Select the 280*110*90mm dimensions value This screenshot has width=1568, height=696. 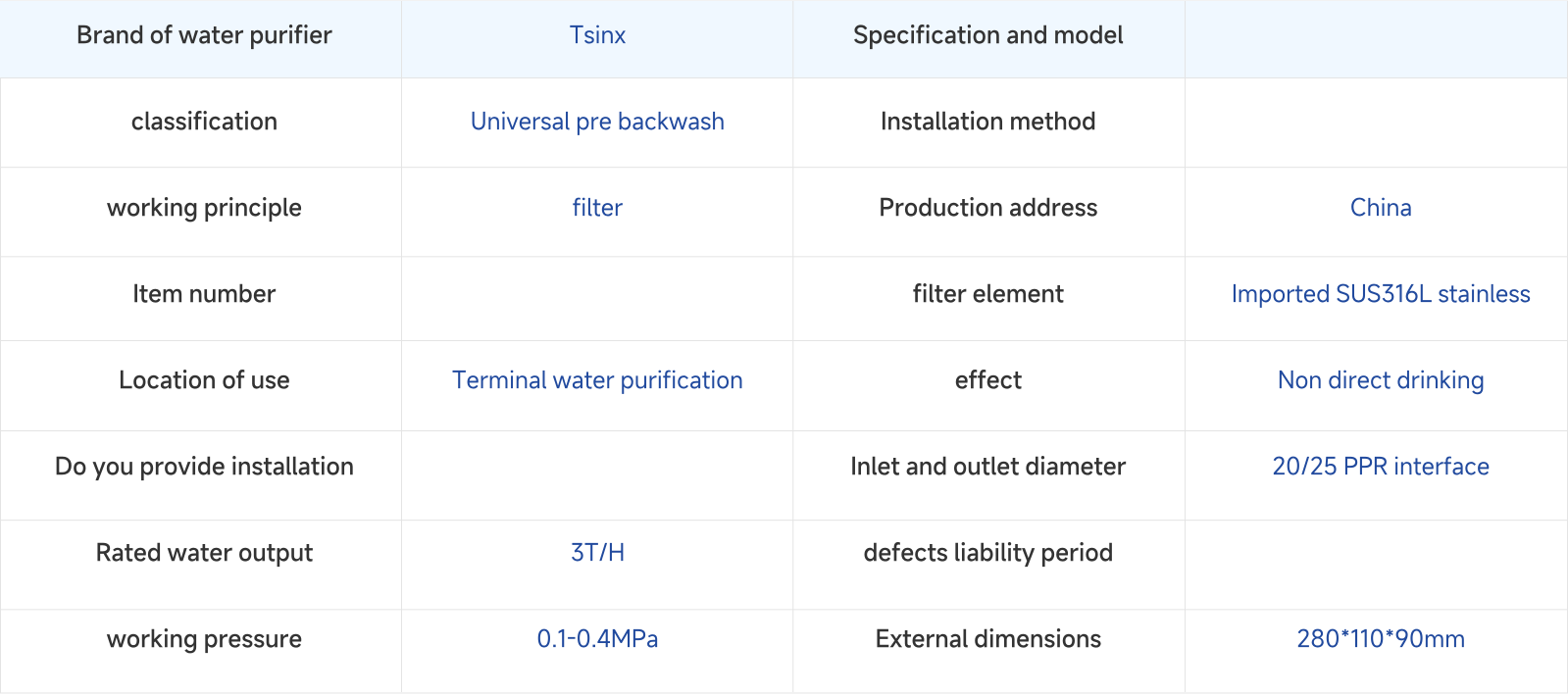click(x=1381, y=639)
